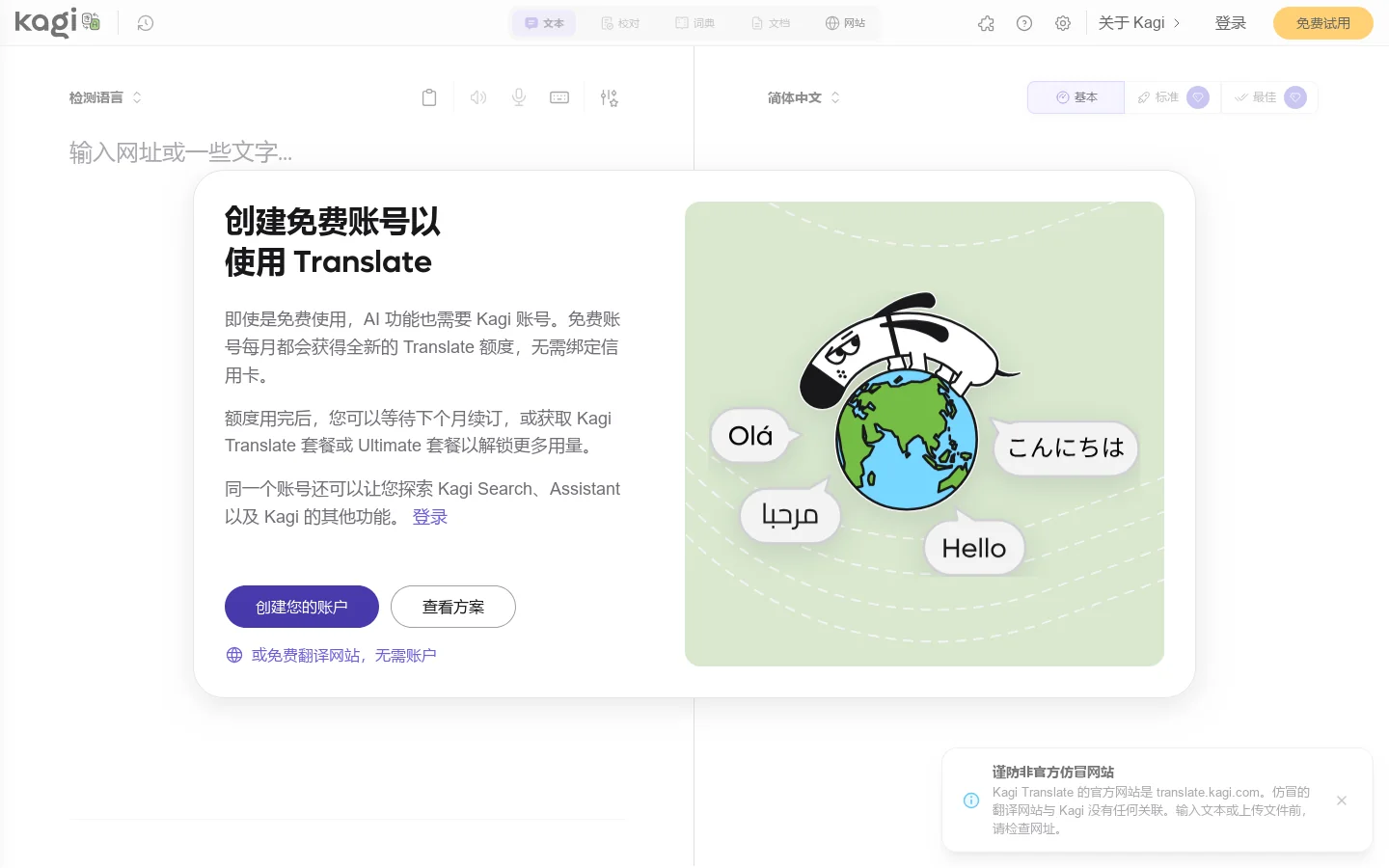The width and height of the screenshot is (1389, 868).
Task: Open the virtual keyboard icon
Action: click(x=559, y=97)
